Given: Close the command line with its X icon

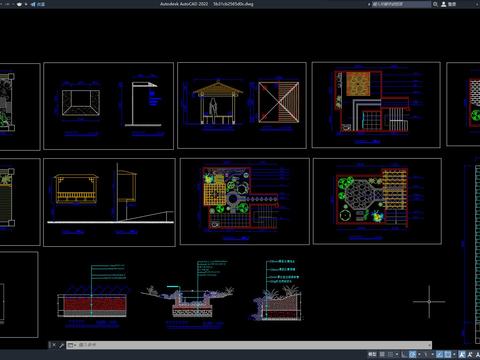Looking at the screenshot, I should click(x=54, y=345).
